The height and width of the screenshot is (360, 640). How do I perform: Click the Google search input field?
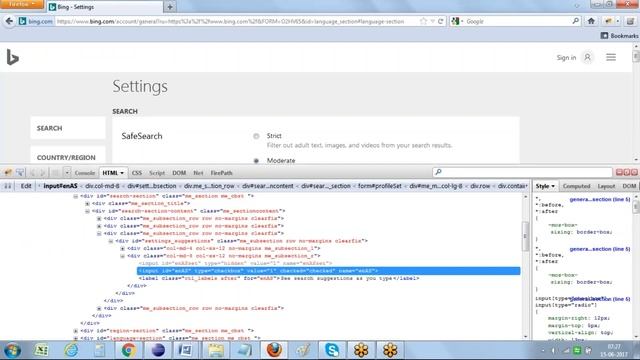[518, 21]
